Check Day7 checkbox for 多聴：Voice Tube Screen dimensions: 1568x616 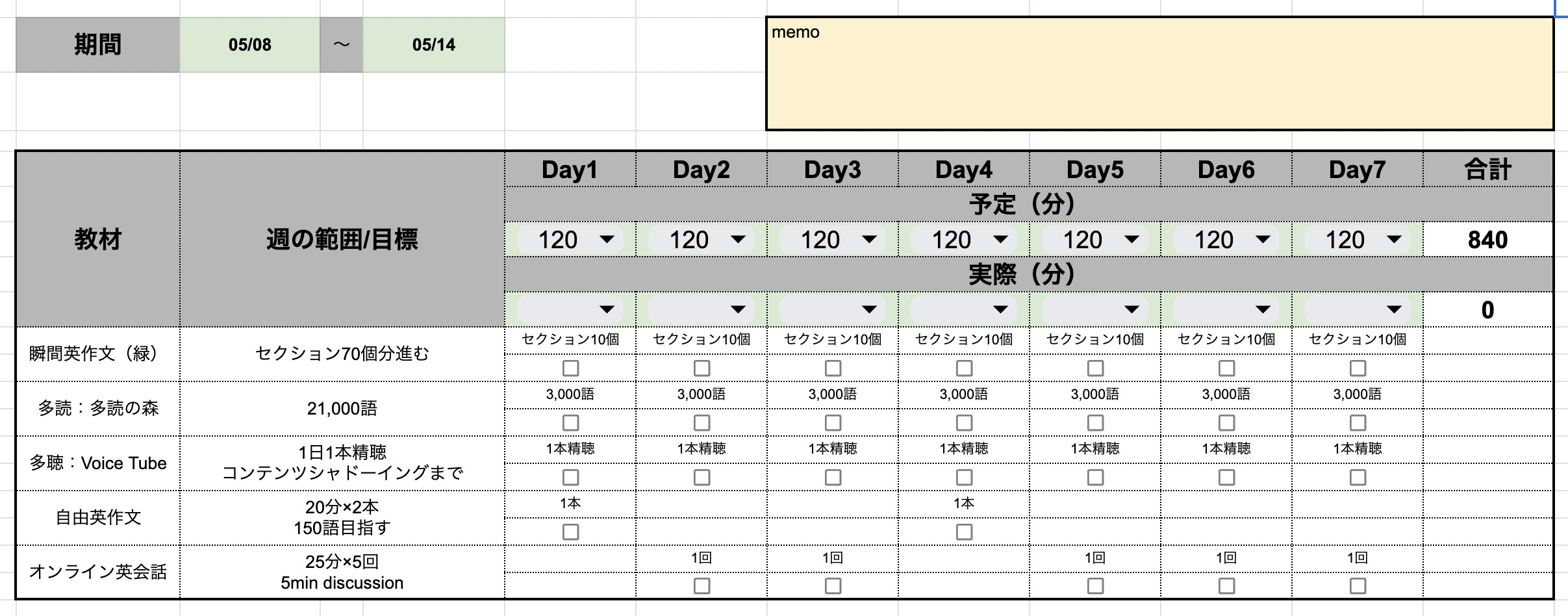coord(1358,478)
